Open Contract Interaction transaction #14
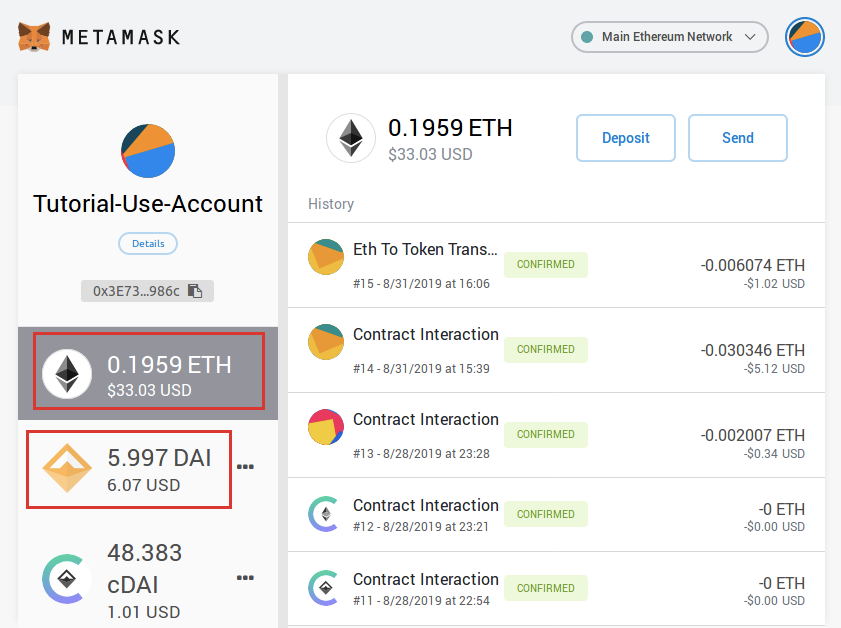 point(556,350)
